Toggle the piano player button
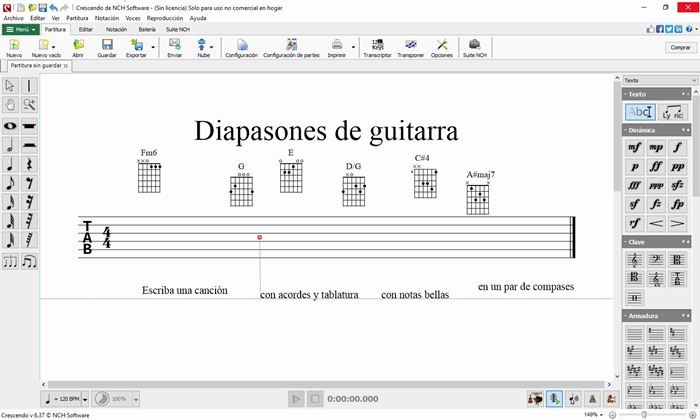This screenshot has width=700, height=420. (x=611, y=399)
